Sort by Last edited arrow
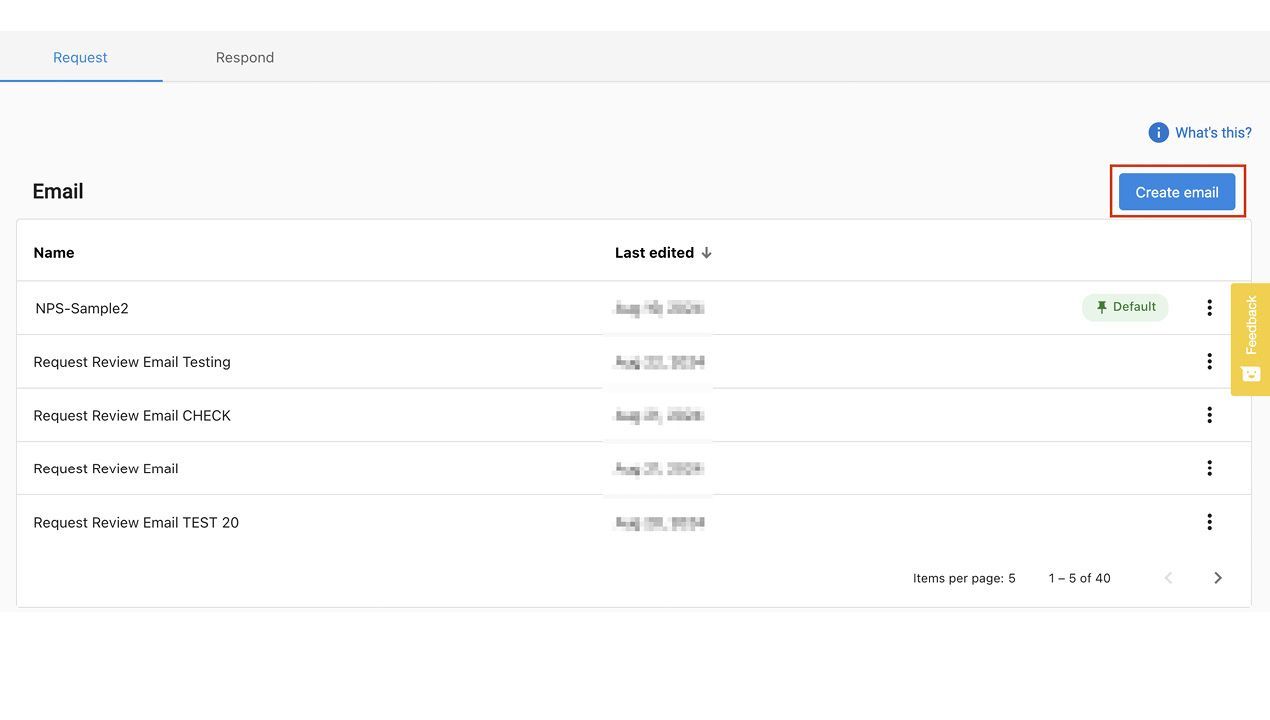Screen dimensions: 1270x720 pyautogui.click(x=706, y=253)
